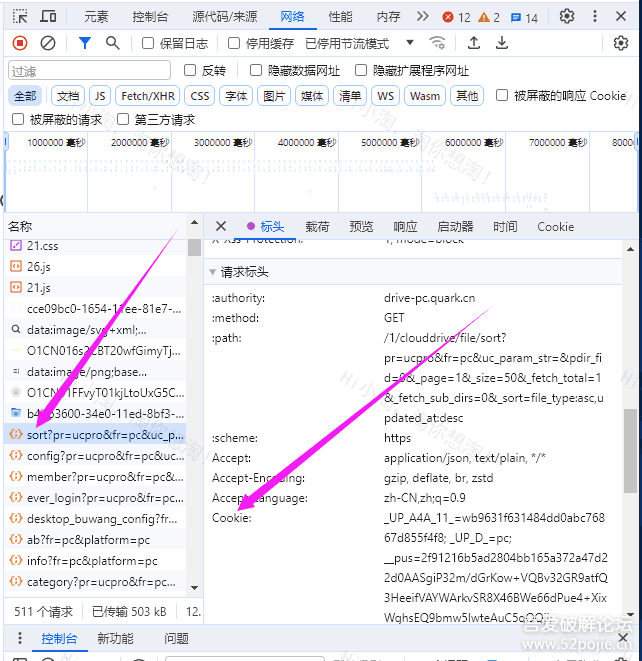Screen dimensions: 642x661
Task: Activate the element inspector picker icon
Action: coord(20,16)
